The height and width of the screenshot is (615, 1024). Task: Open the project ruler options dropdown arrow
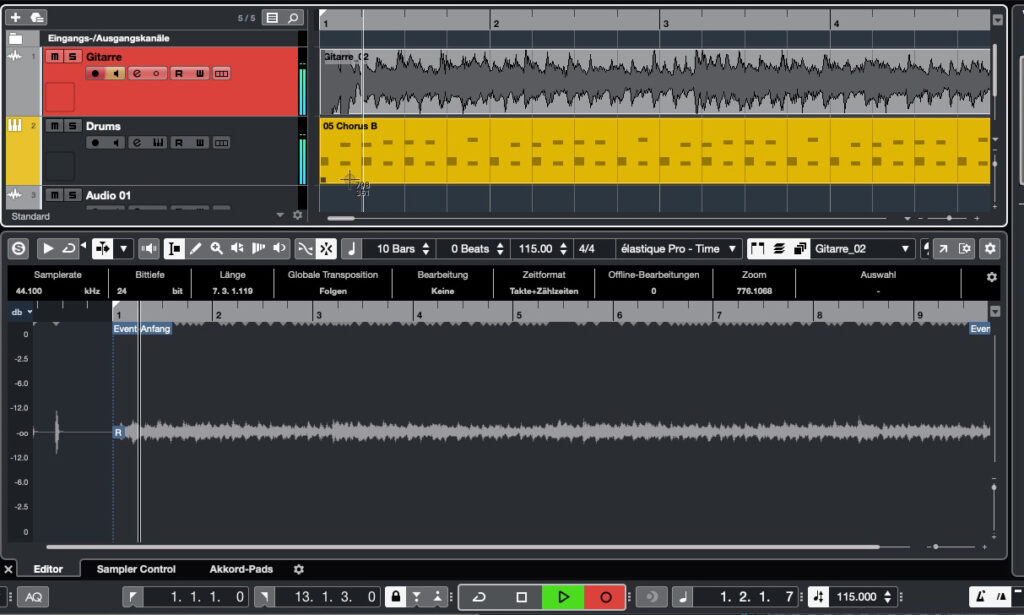coord(997,20)
